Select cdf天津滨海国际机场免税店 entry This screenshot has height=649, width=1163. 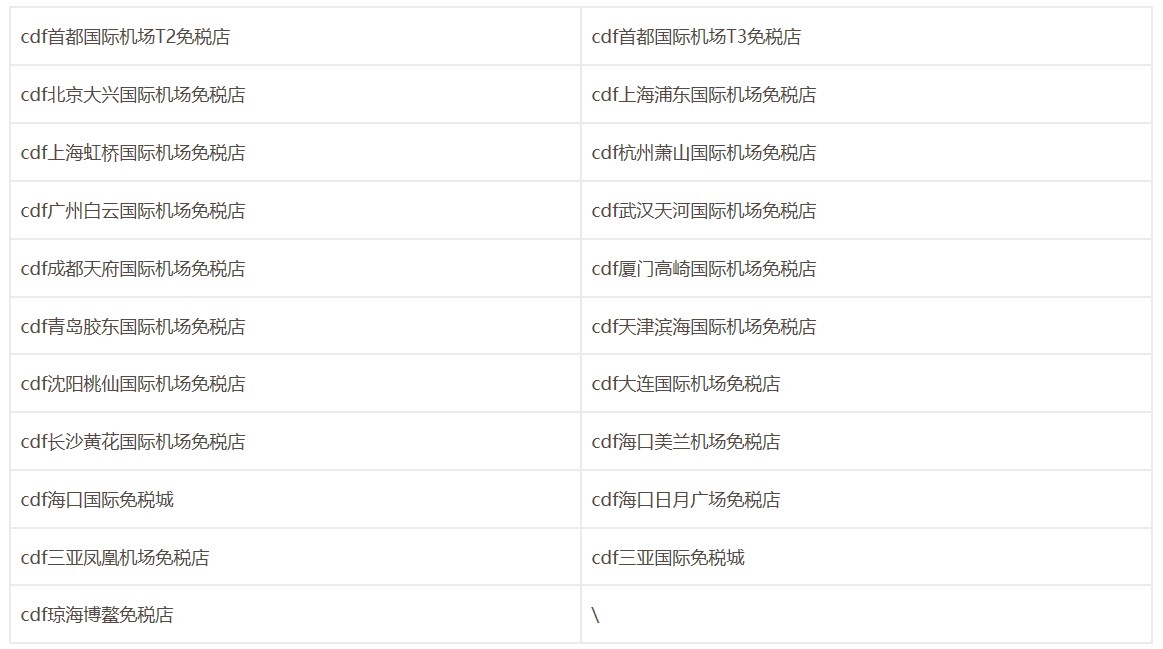click(704, 327)
